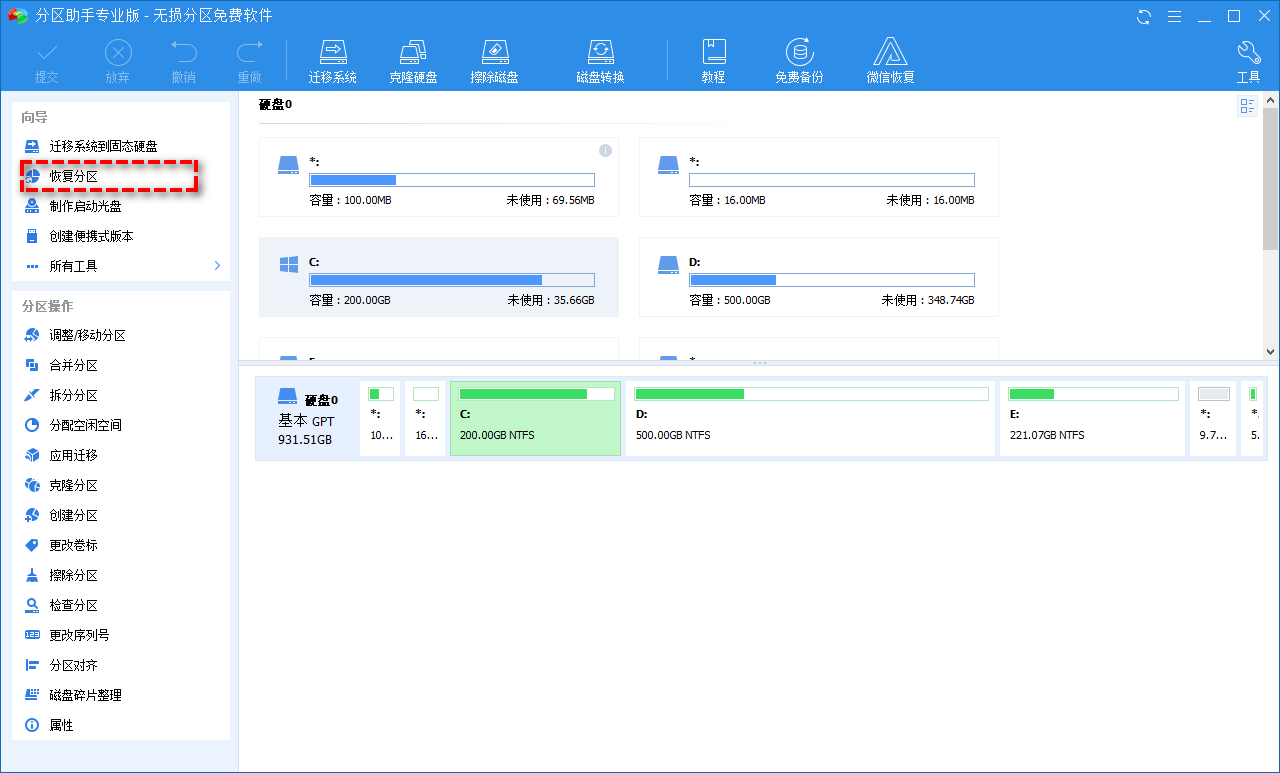Click the partition panel vertical scrollbar
This screenshot has width=1280, height=773.
(1271, 179)
